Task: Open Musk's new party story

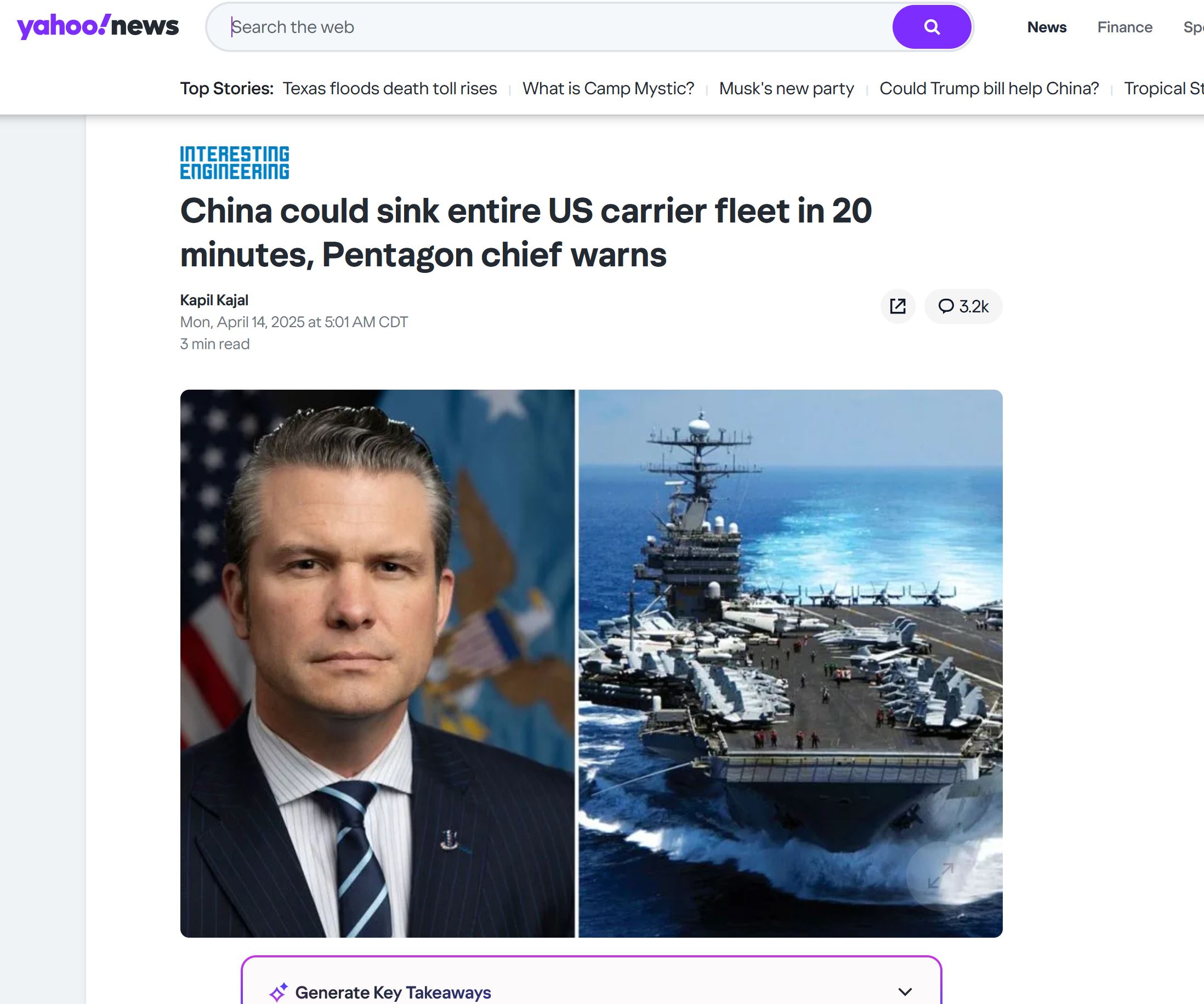Action: tap(787, 88)
